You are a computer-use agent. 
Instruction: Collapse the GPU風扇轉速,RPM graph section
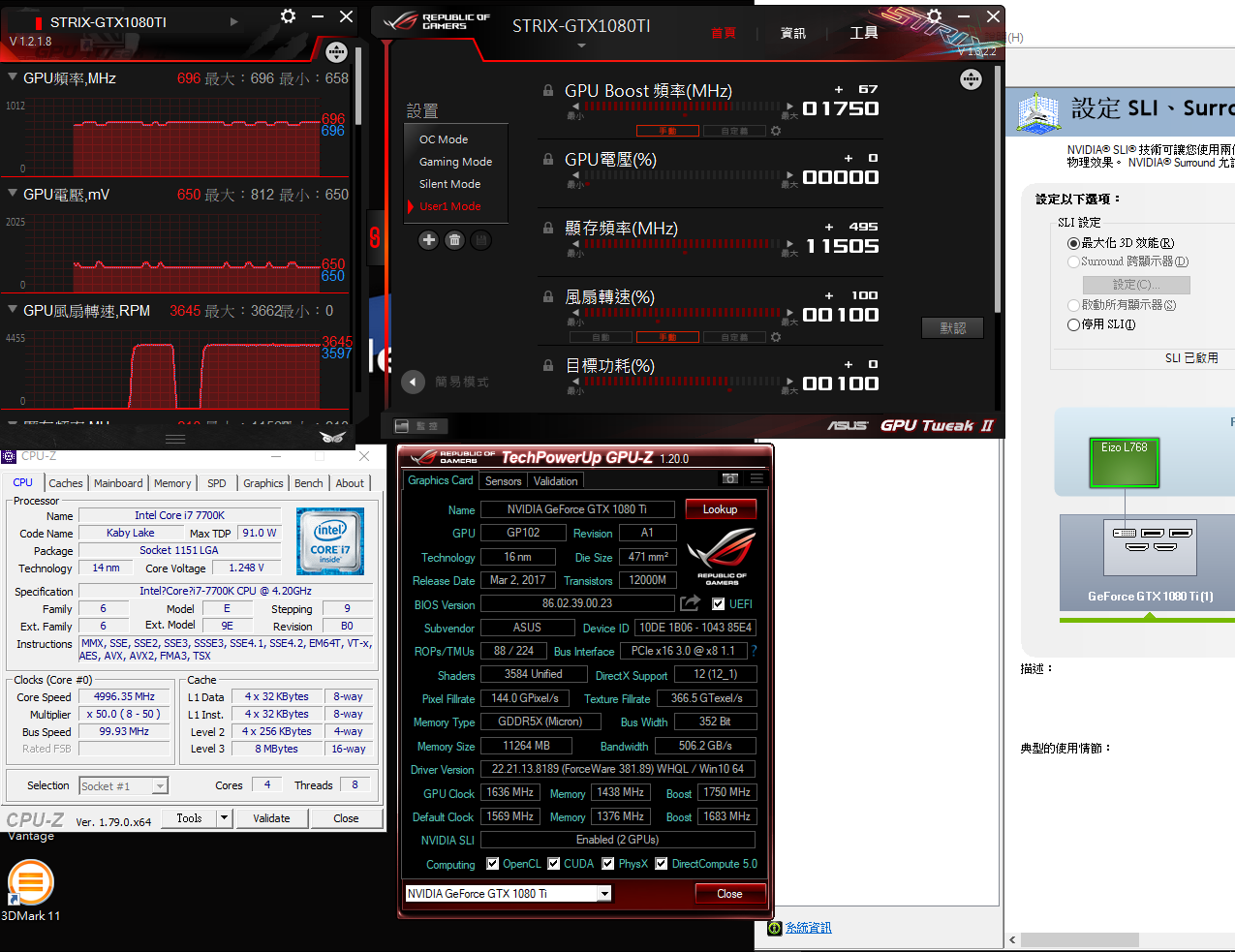pyautogui.click(x=13, y=309)
